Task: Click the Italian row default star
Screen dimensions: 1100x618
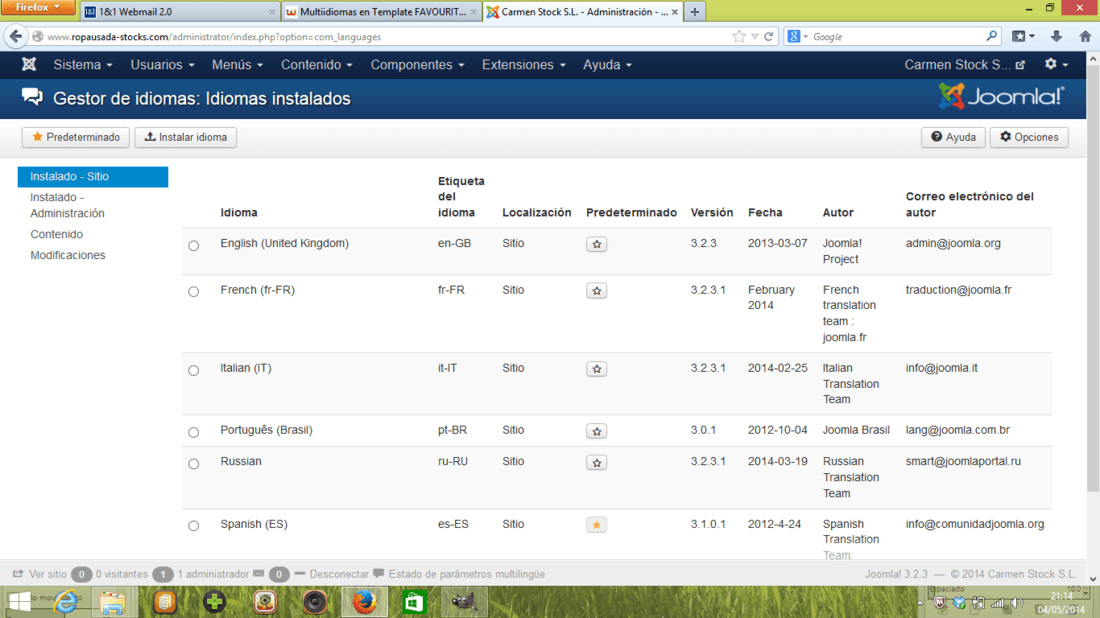Action: (x=596, y=369)
